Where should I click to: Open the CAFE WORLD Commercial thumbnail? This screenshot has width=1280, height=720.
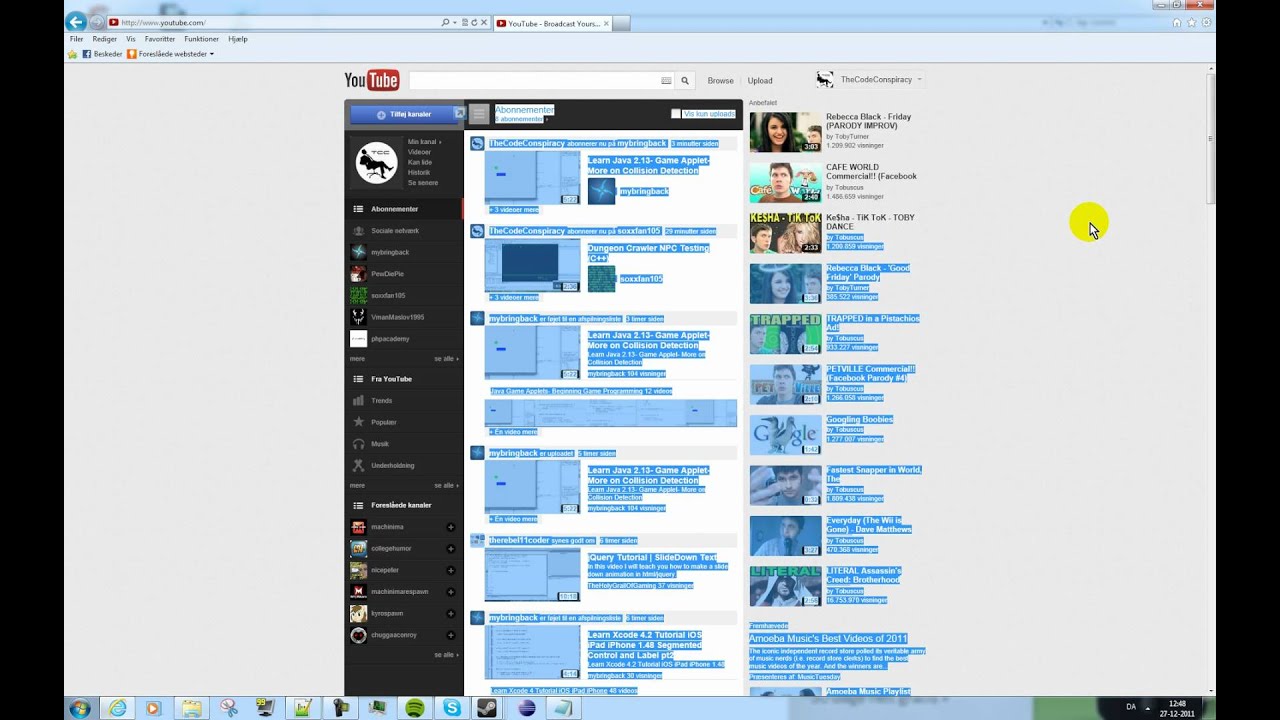pyautogui.click(x=785, y=182)
